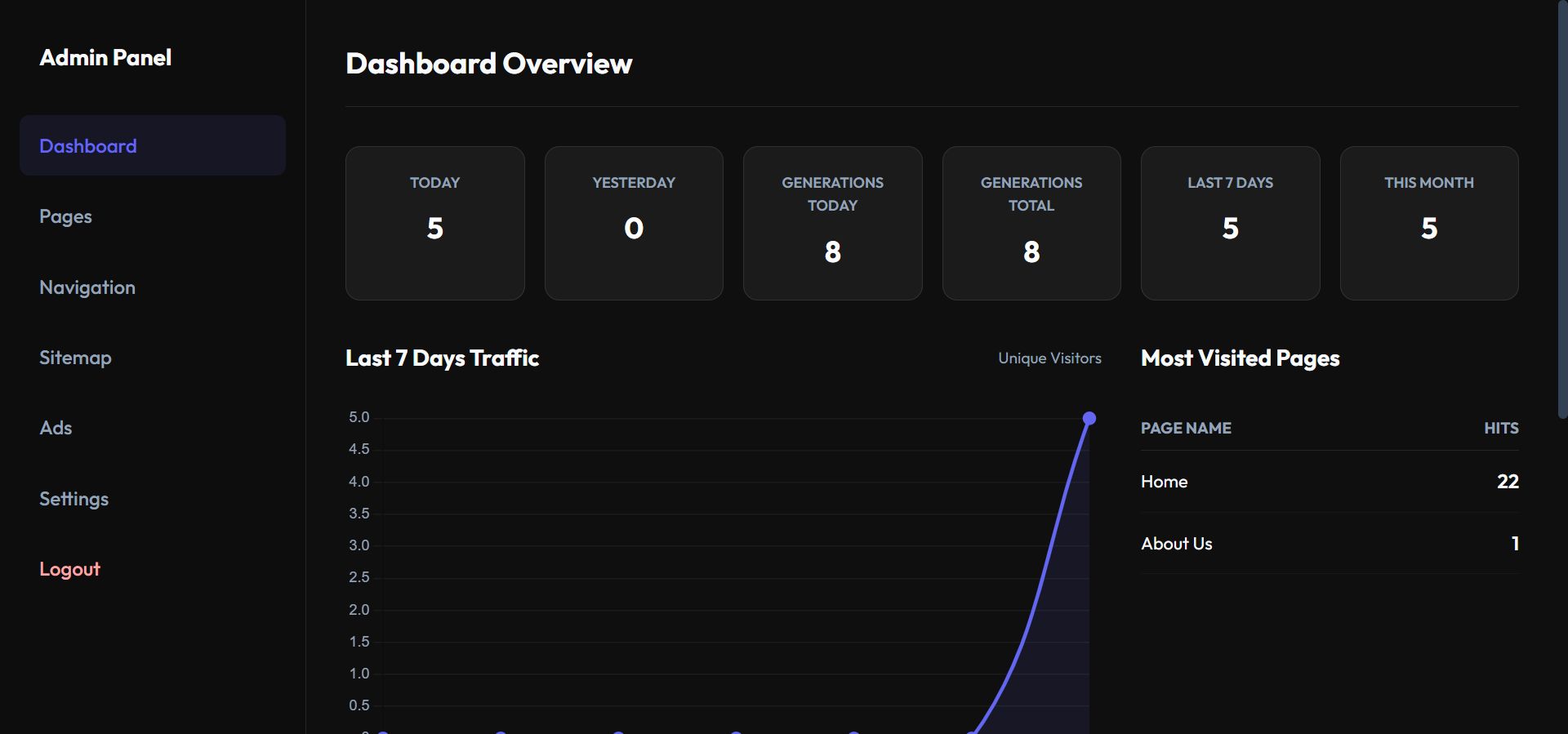
Task: Select Sitemap from the sidebar
Action: tap(153, 358)
